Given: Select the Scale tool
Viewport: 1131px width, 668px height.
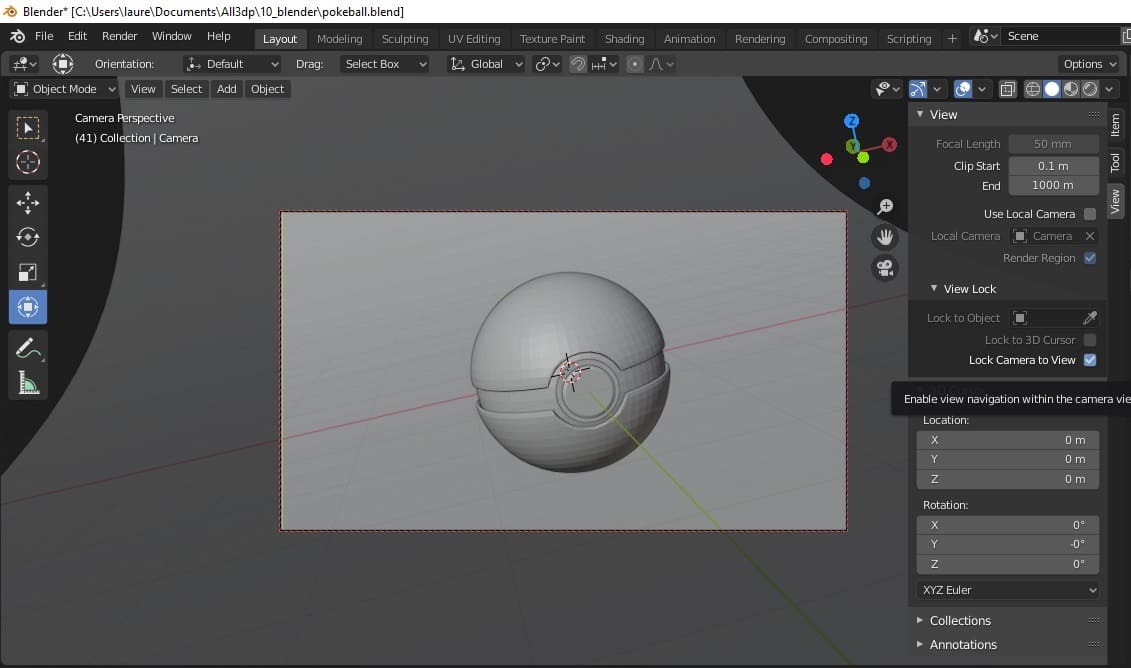Looking at the screenshot, I should [x=28, y=272].
